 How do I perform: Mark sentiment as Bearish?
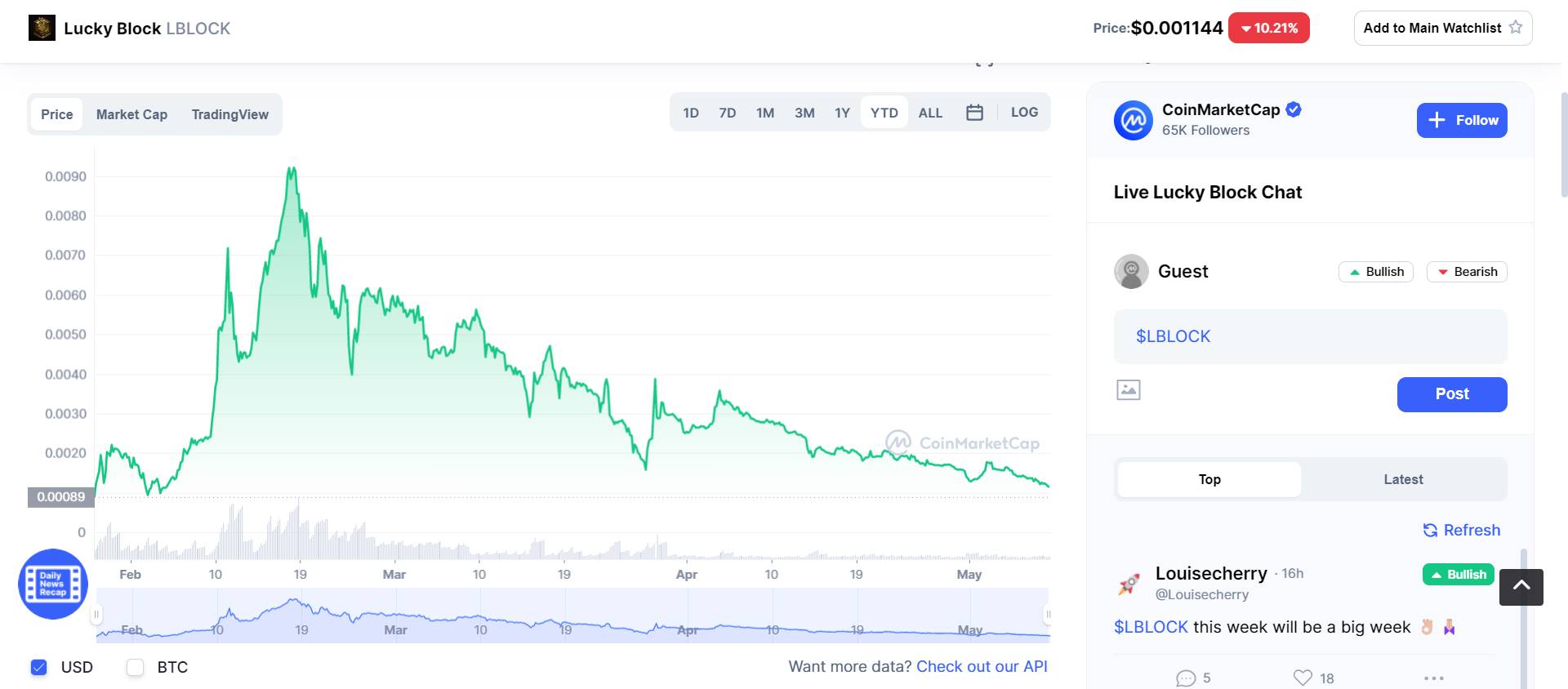pos(1467,272)
